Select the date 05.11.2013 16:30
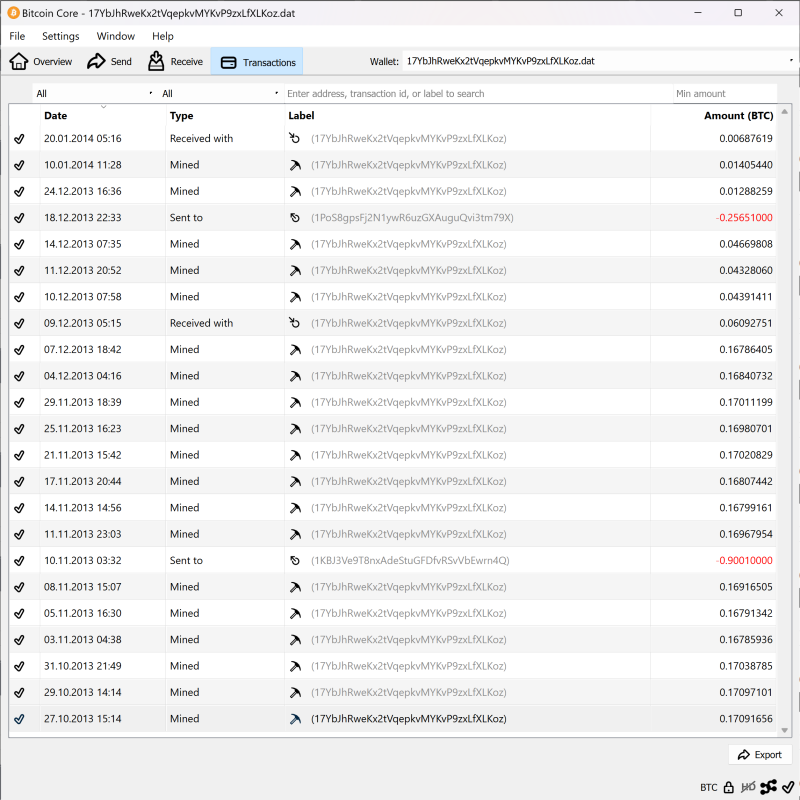The width and height of the screenshot is (800, 800). tap(83, 613)
